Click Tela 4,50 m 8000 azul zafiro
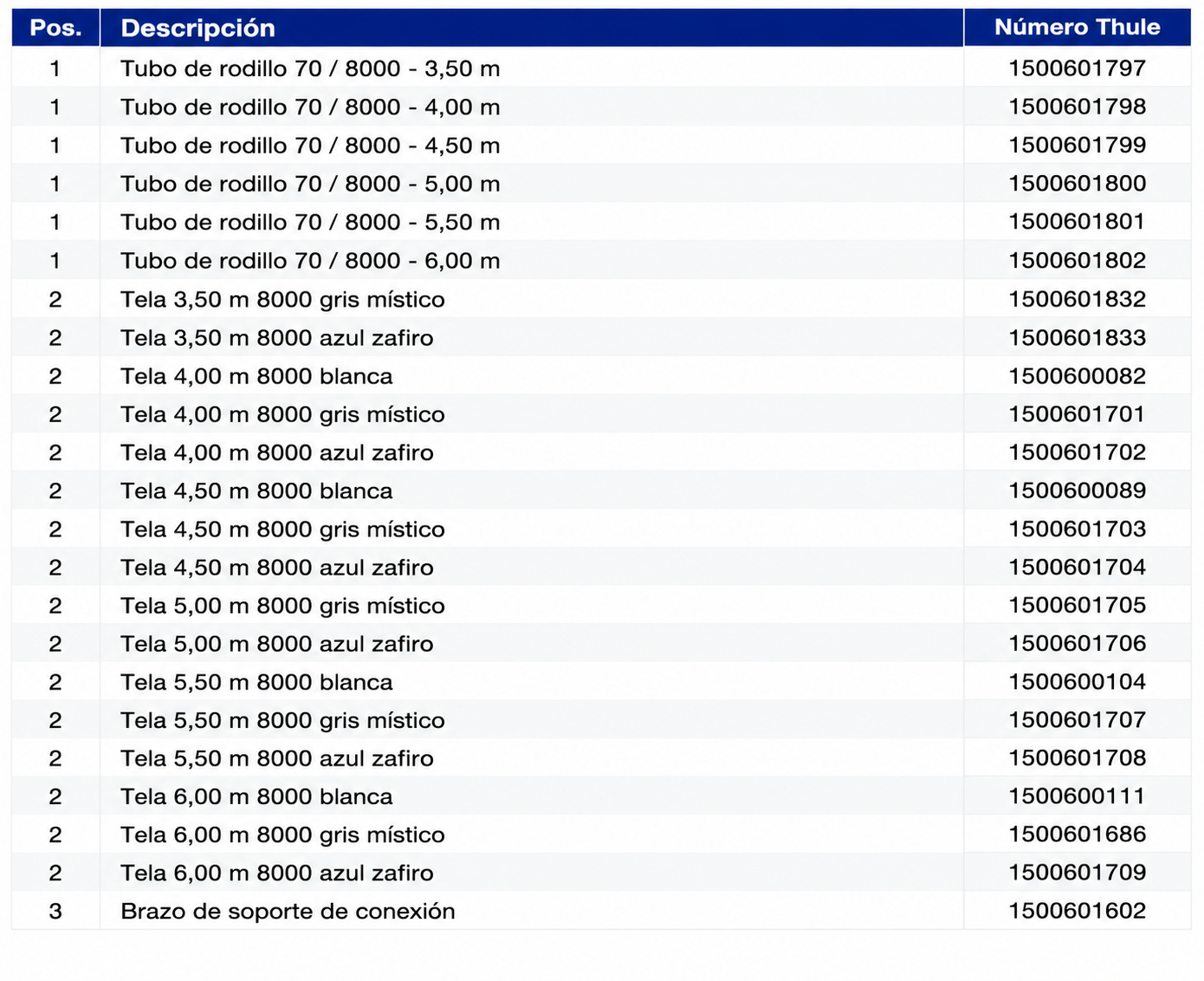Viewport: 1204px width, 981px height. coord(277,568)
